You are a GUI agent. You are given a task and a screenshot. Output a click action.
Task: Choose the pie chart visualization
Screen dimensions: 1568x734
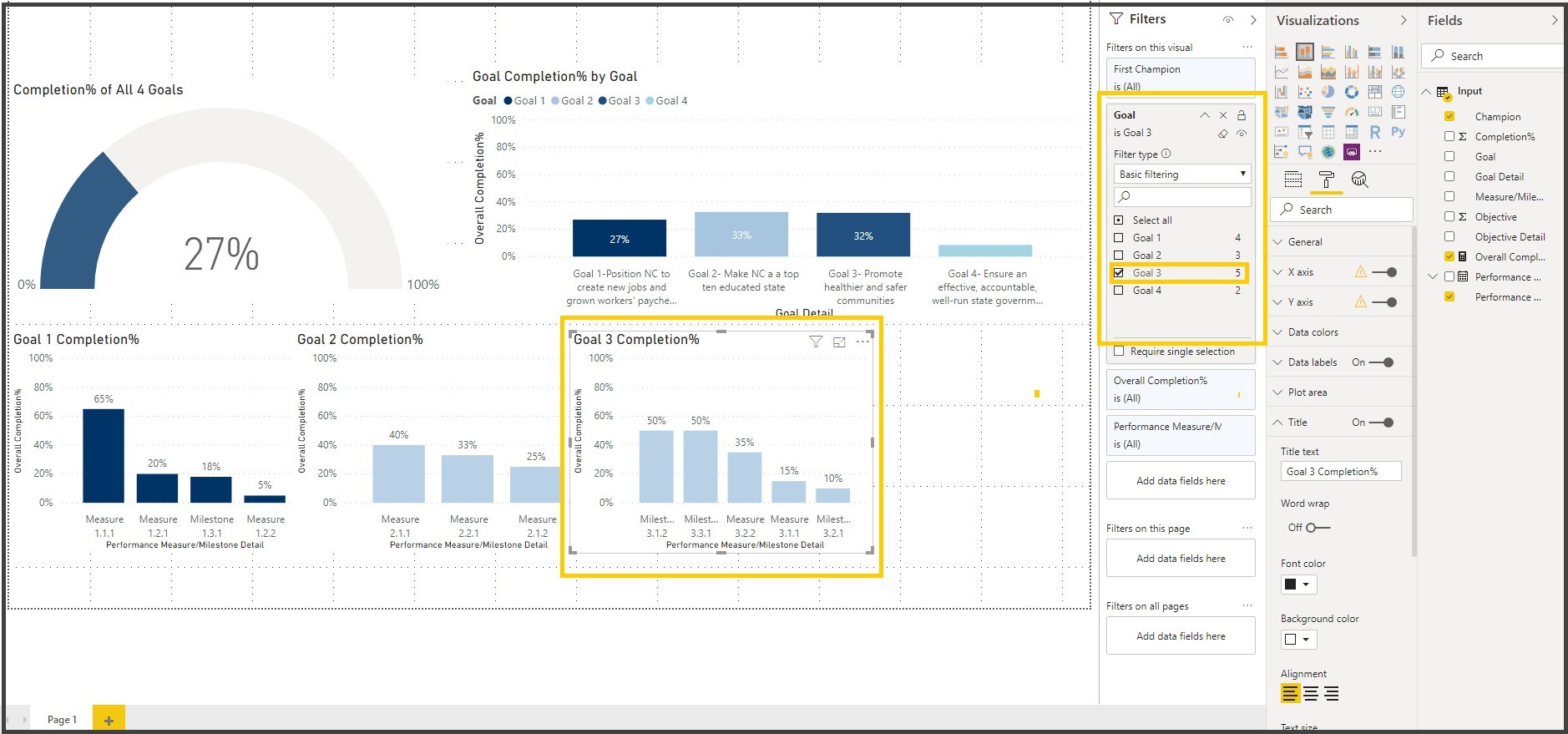[1328, 92]
